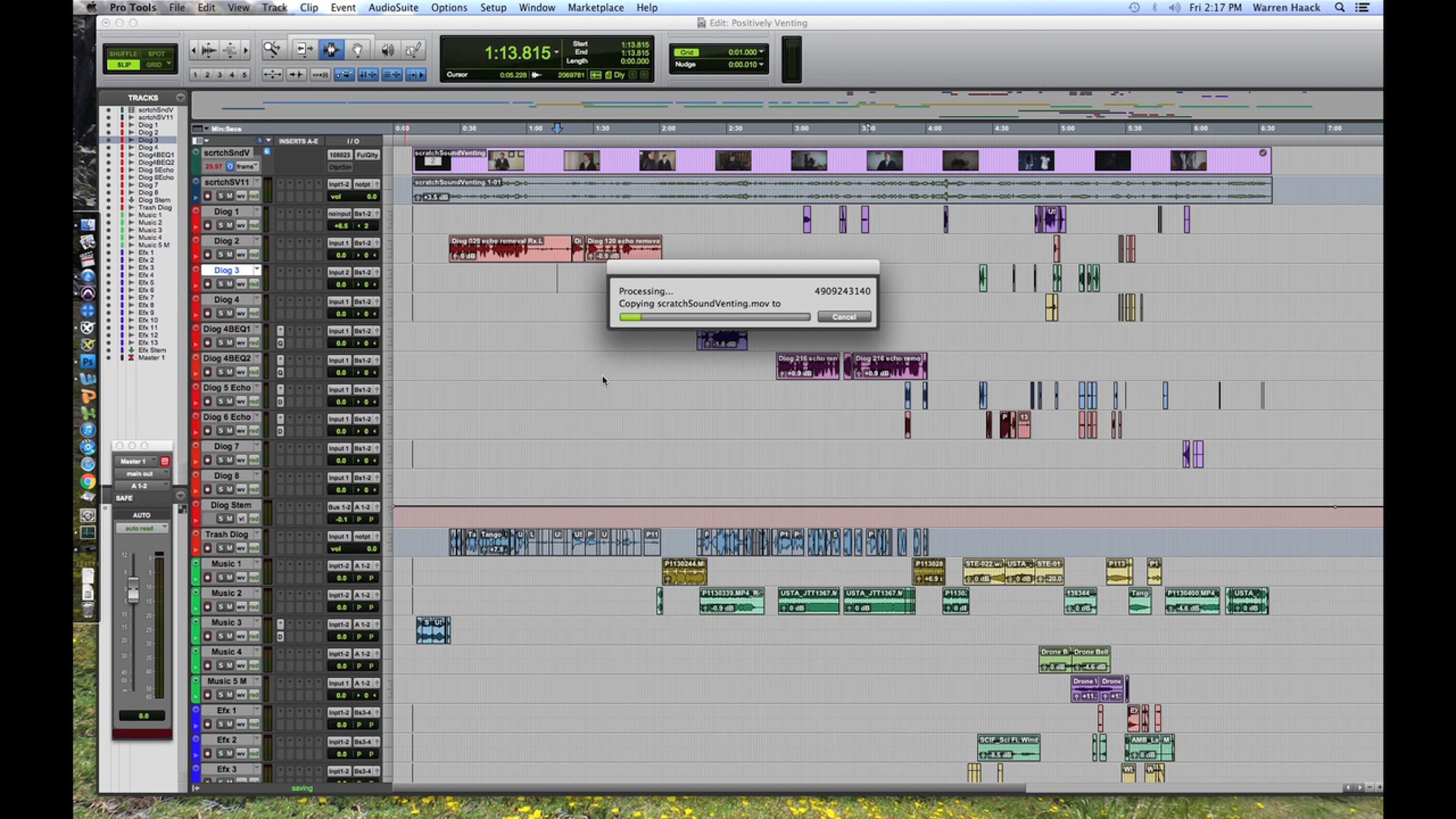Mute the Music 2 track
The width and height of the screenshot is (1456, 819).
click(x=229, y=607)
